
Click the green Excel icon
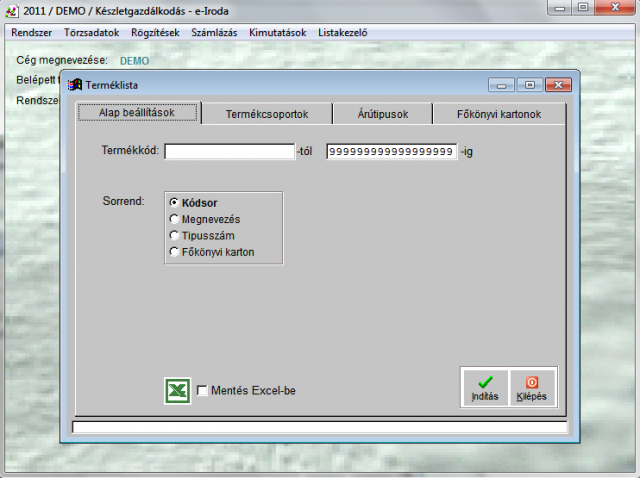177,390
